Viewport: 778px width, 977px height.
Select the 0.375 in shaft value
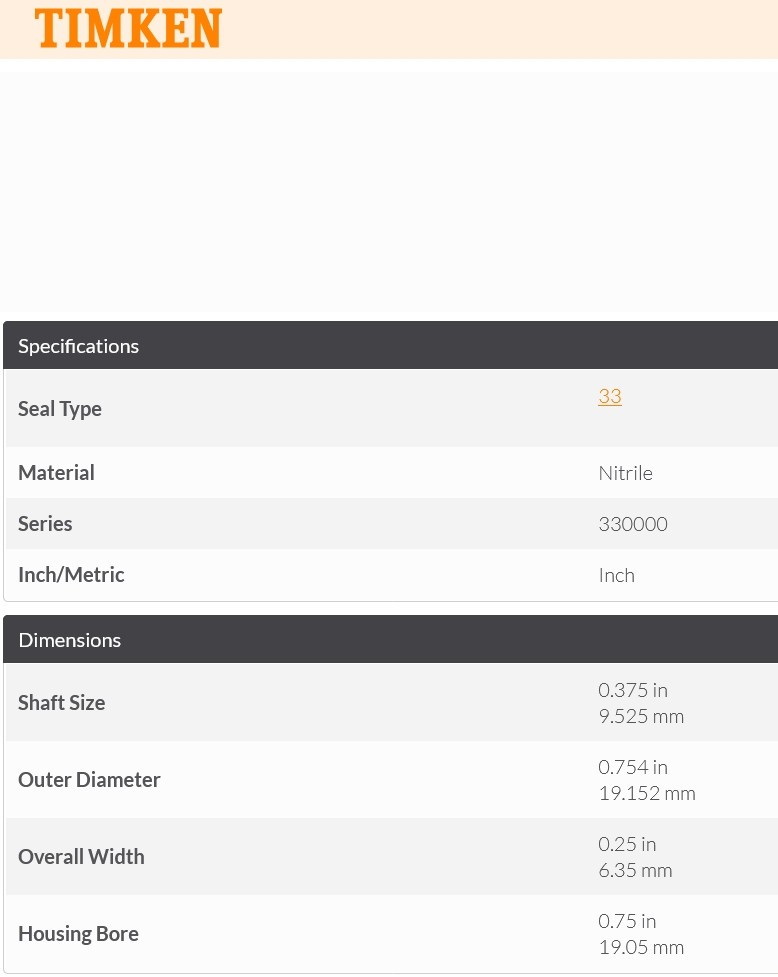click(633, 690)
